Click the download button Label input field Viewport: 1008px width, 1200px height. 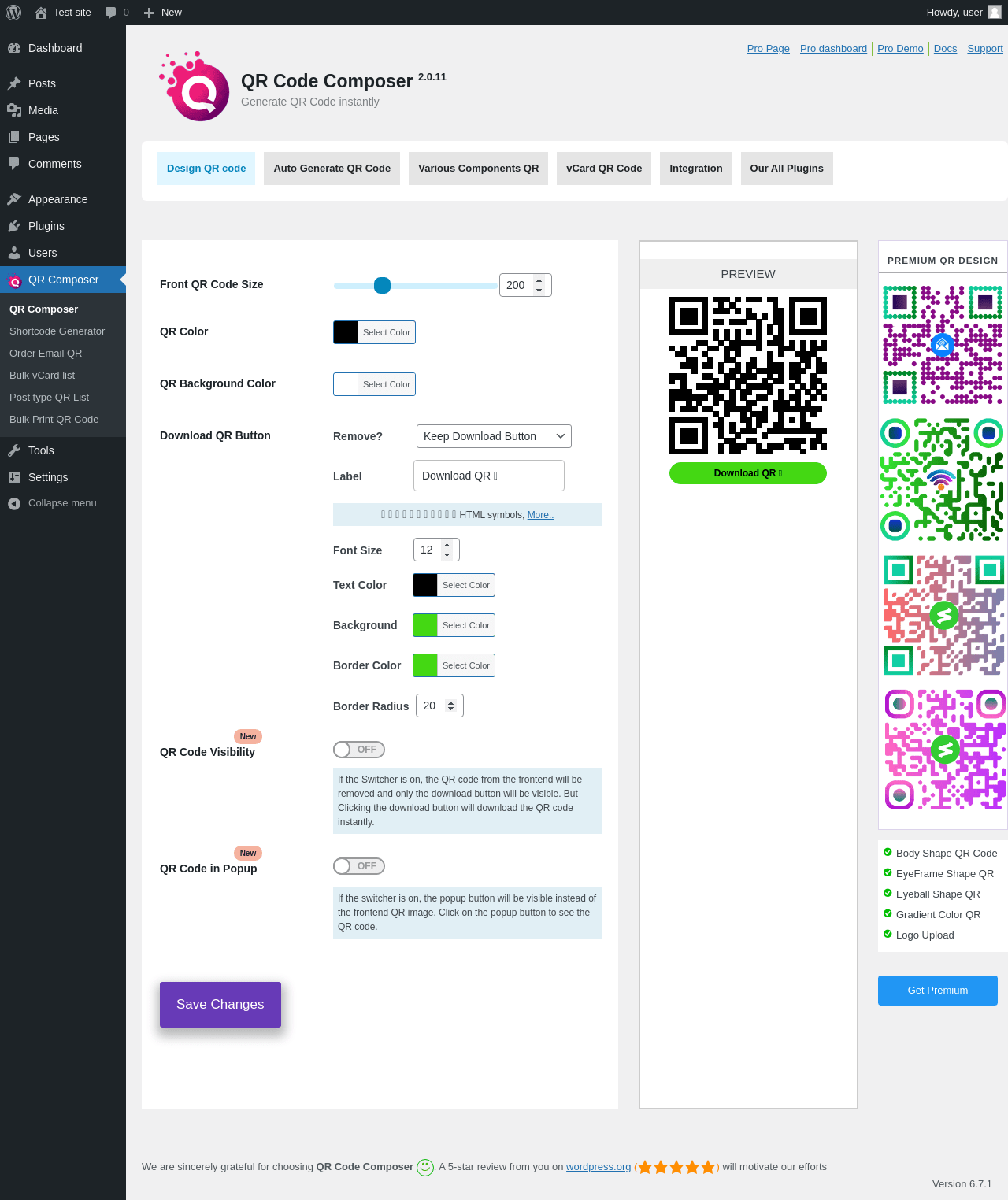(x=489, y=476)
